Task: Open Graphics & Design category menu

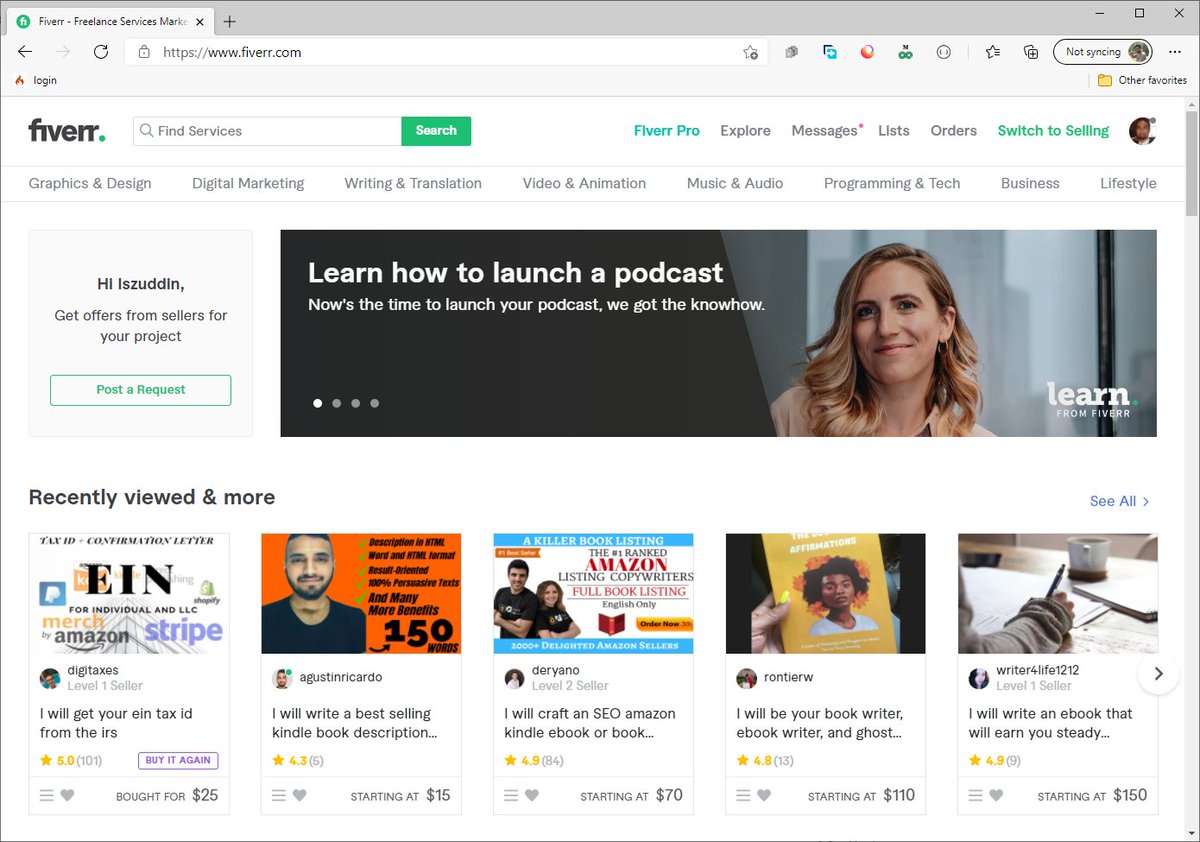Action: [x=90, y=183]
